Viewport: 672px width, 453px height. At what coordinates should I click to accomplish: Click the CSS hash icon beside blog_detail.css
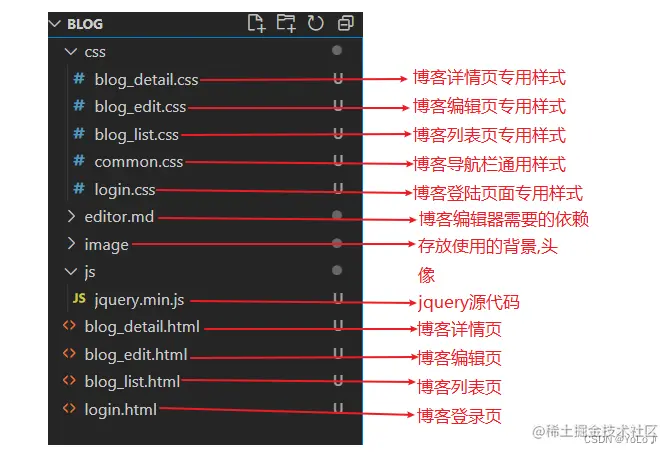[79, 79]
